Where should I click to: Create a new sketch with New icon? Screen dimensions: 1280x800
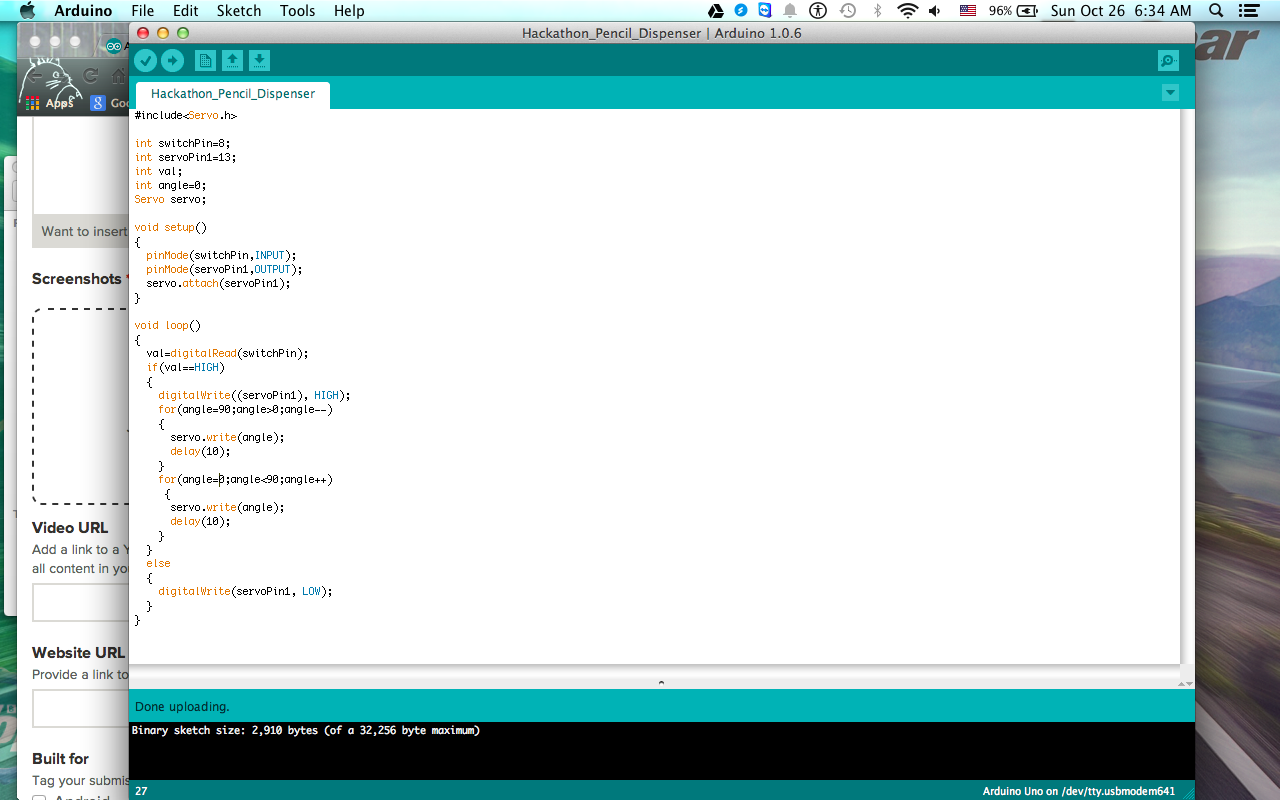tap(205, 61)
